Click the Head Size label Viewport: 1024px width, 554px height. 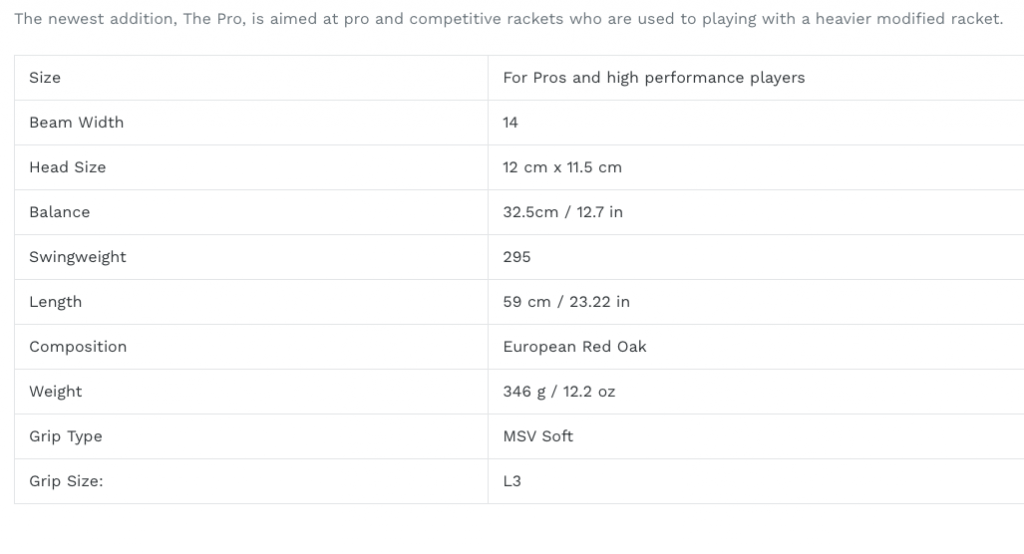pyautogui.click(x=67, y=167)
